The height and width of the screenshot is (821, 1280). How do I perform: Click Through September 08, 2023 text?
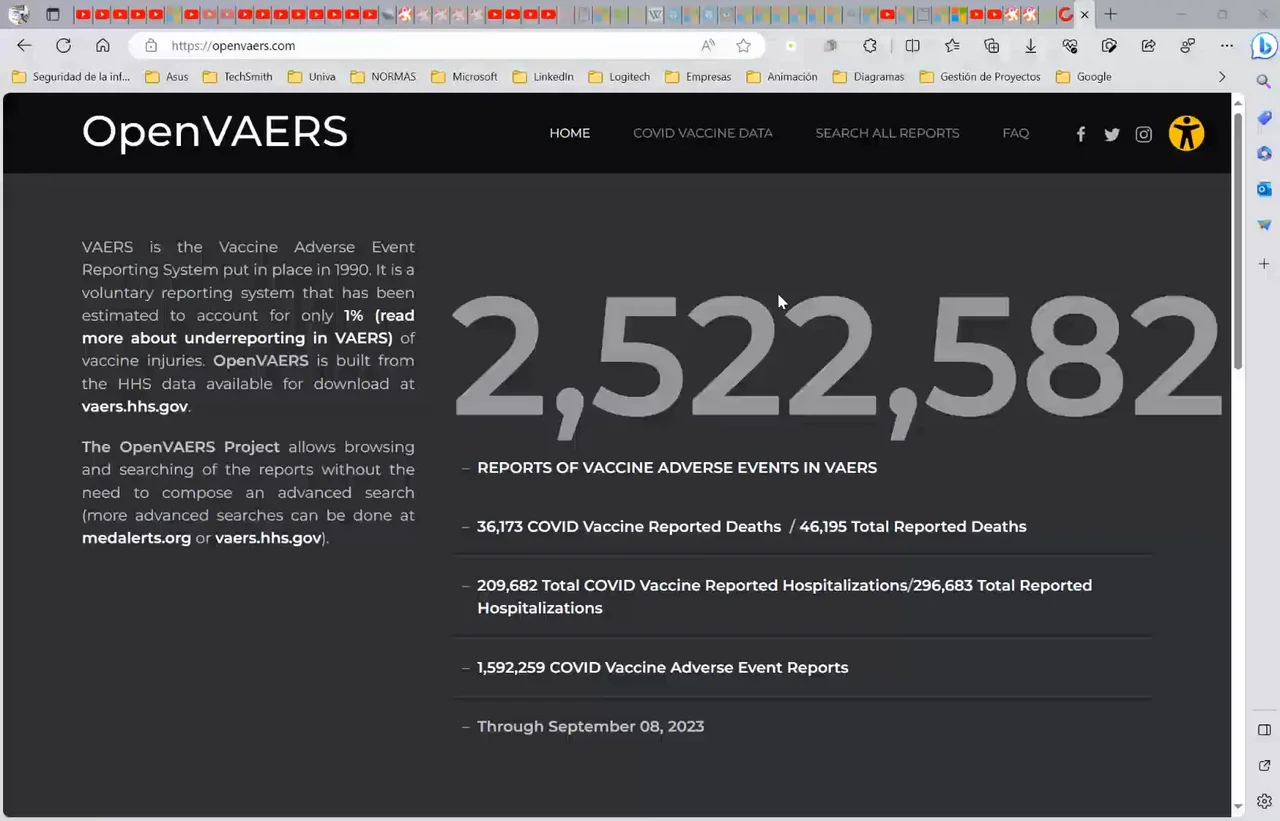coord(590,727)
